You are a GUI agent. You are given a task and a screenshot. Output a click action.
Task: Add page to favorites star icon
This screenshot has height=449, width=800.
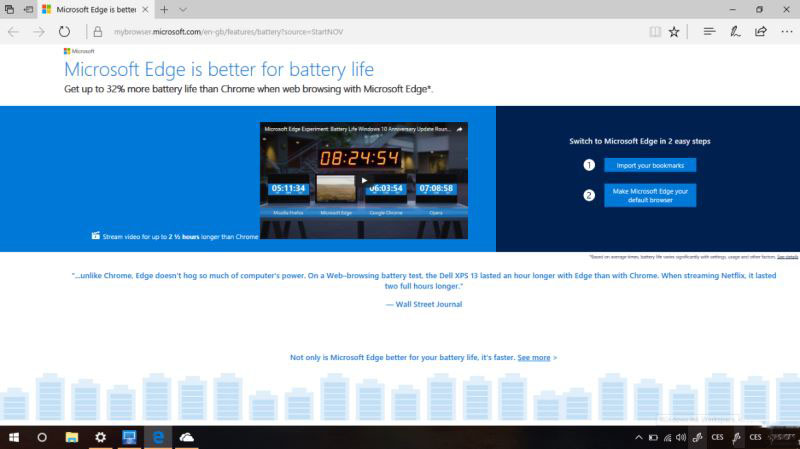pos(674,31)
